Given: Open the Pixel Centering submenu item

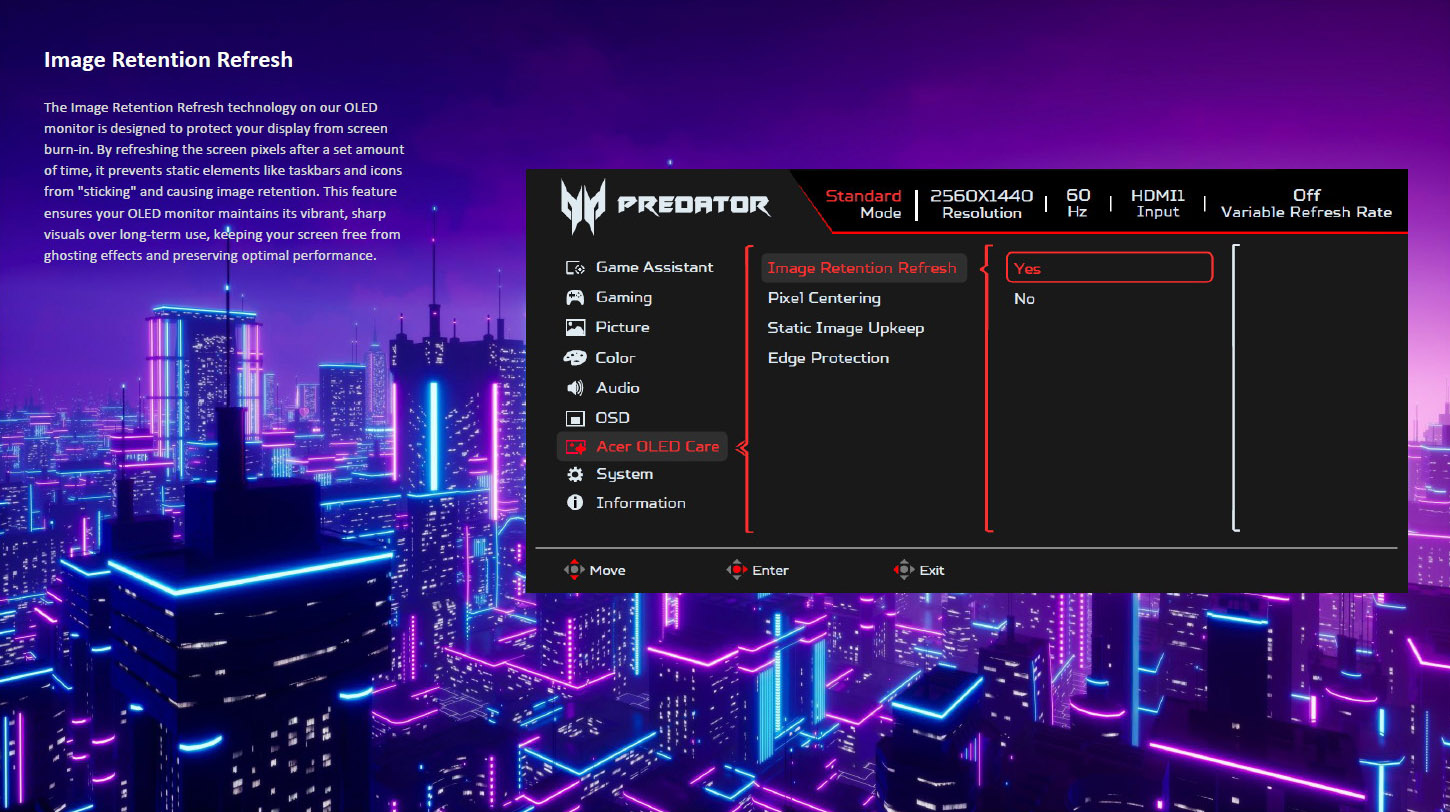Looking at the screenshot, I should pyautogui.click(x=824, y=298).
